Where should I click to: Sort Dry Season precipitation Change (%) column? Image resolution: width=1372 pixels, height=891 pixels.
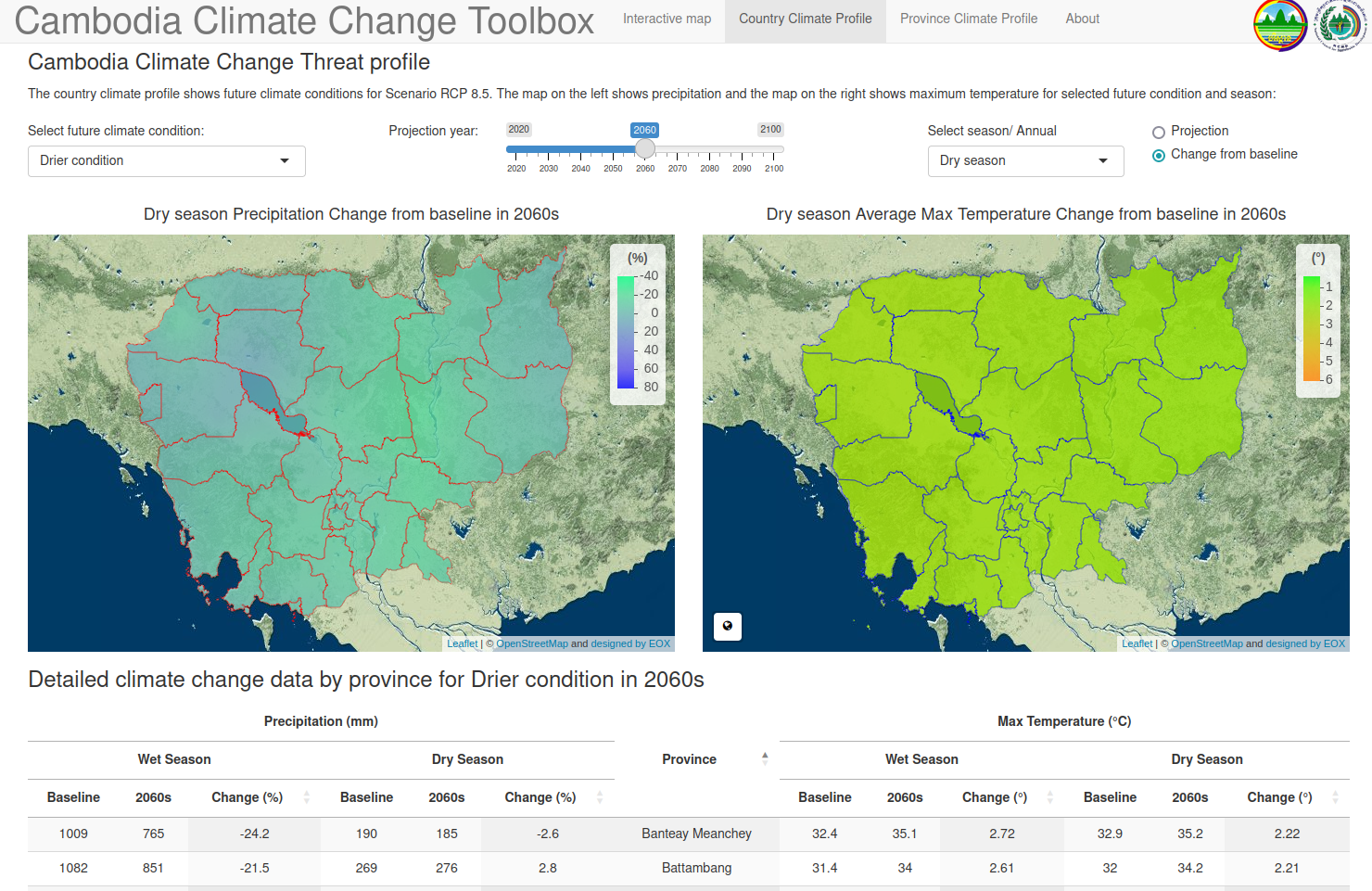(x=600, y=797)
